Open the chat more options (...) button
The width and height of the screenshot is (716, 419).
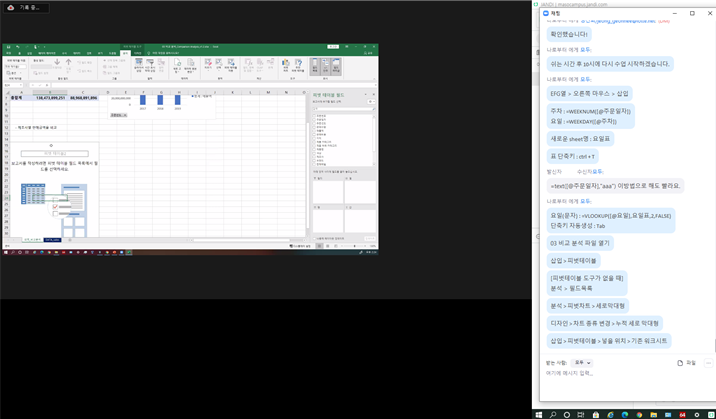708,363
